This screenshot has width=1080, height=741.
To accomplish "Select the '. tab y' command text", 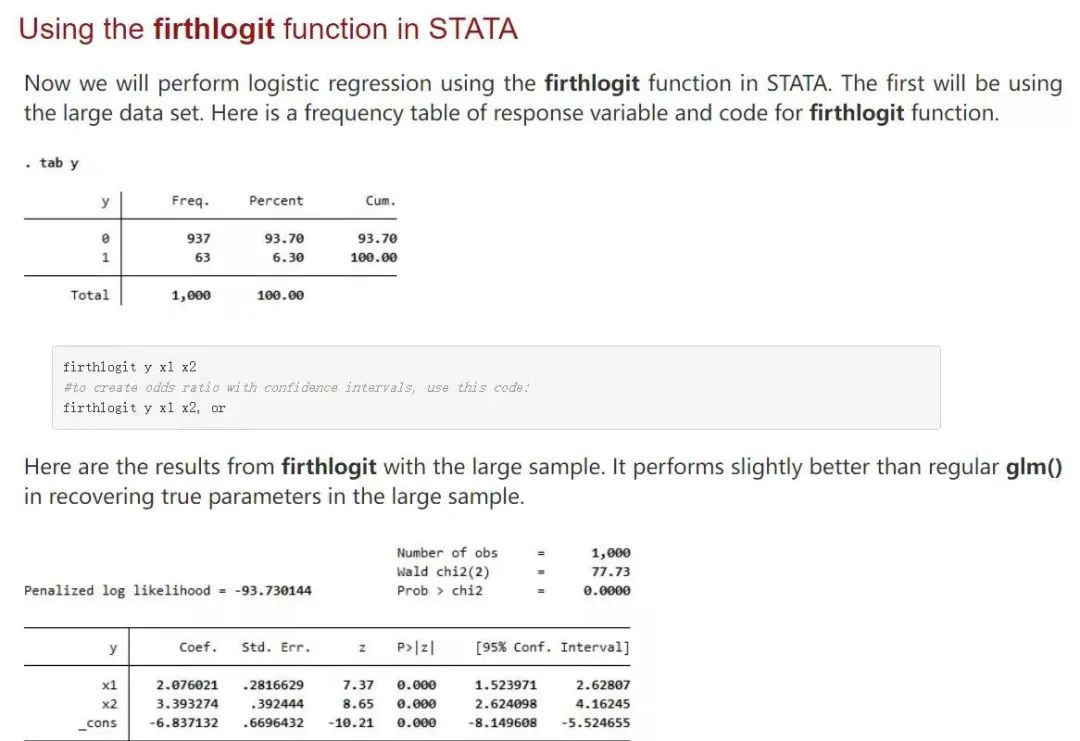I will pos(52,163).
